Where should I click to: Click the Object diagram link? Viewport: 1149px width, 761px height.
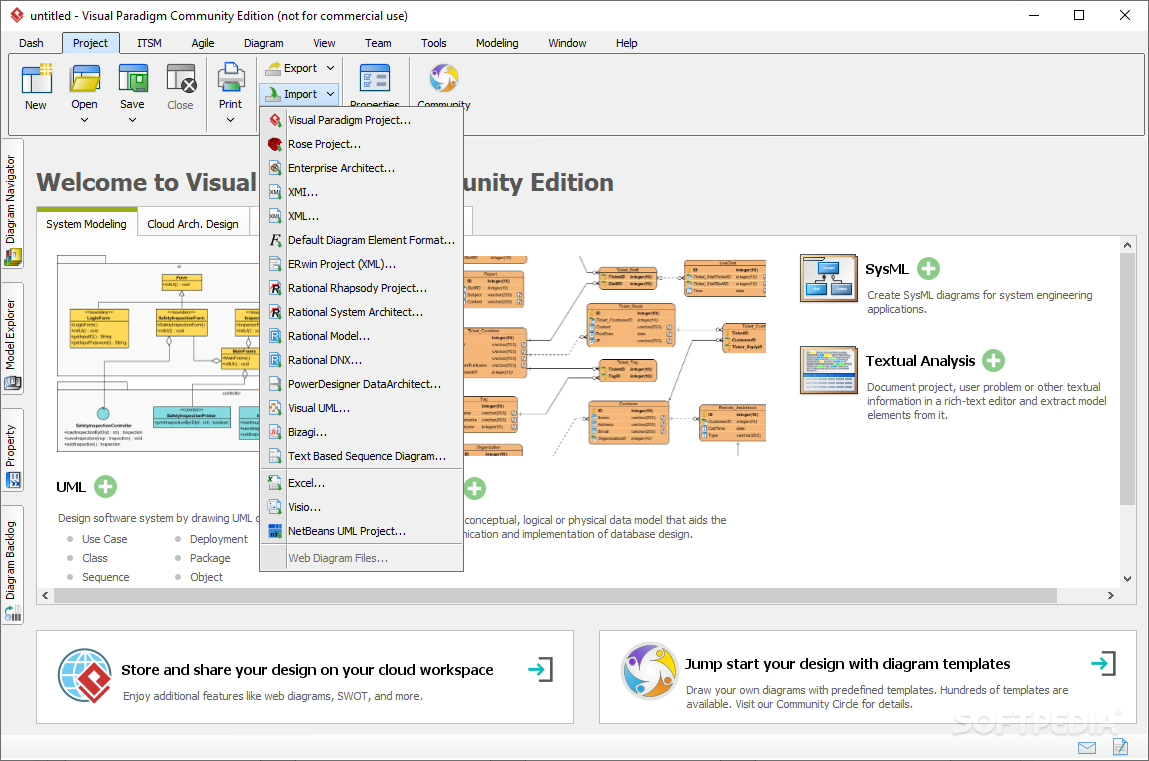coord(207,577)
